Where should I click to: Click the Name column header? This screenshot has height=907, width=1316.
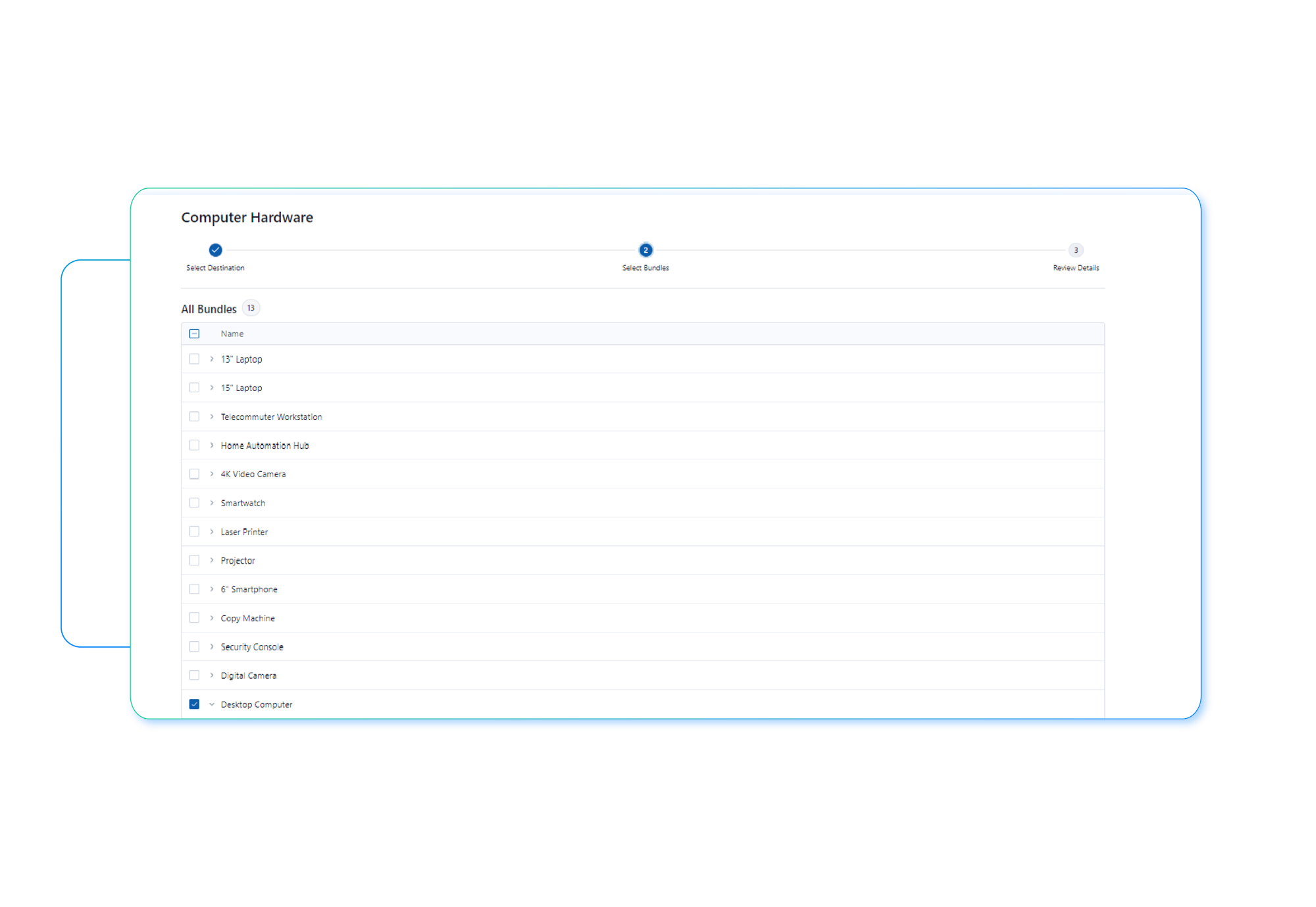pyautogui.click(x=232, y=334)
